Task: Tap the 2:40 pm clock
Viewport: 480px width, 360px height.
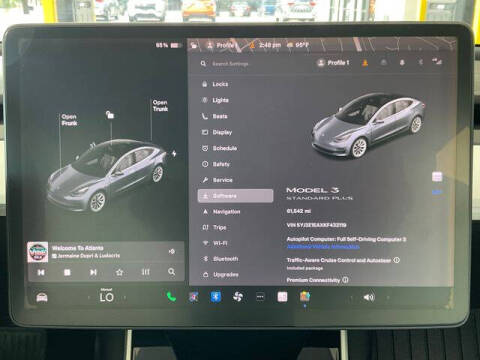Action: (x=270, y=45)
